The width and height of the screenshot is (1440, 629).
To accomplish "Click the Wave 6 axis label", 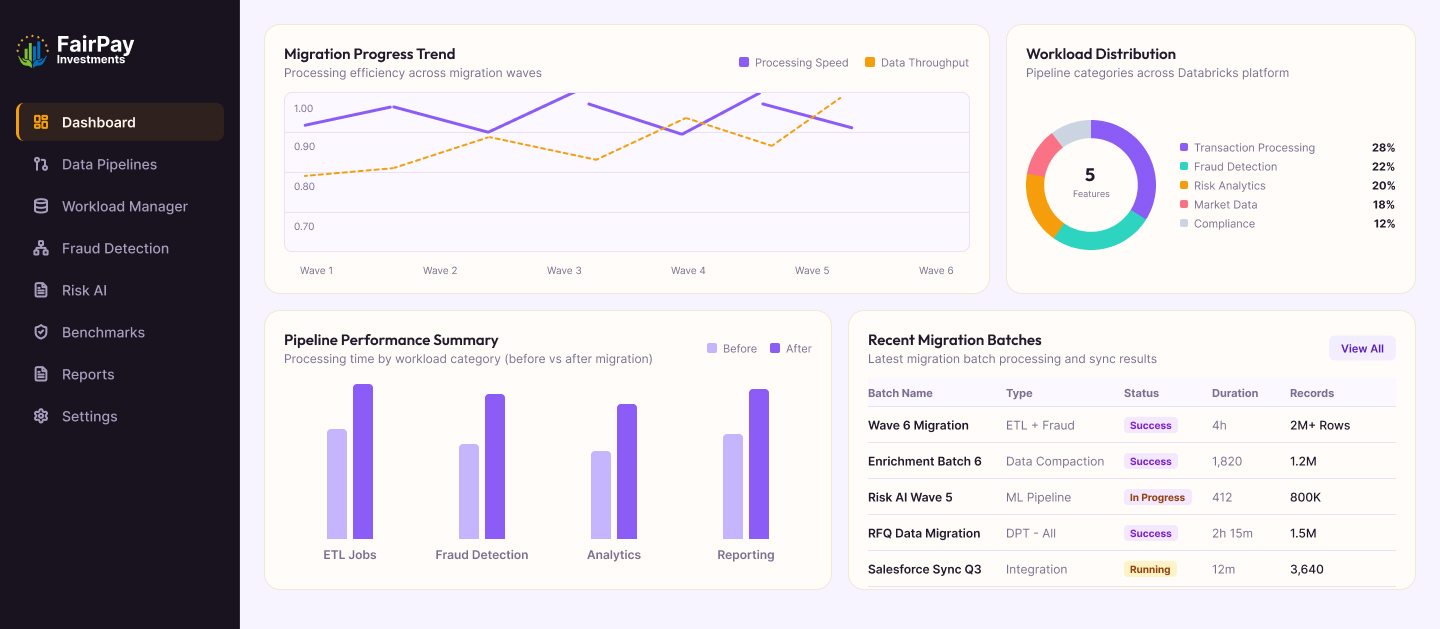I will [936, 270].
